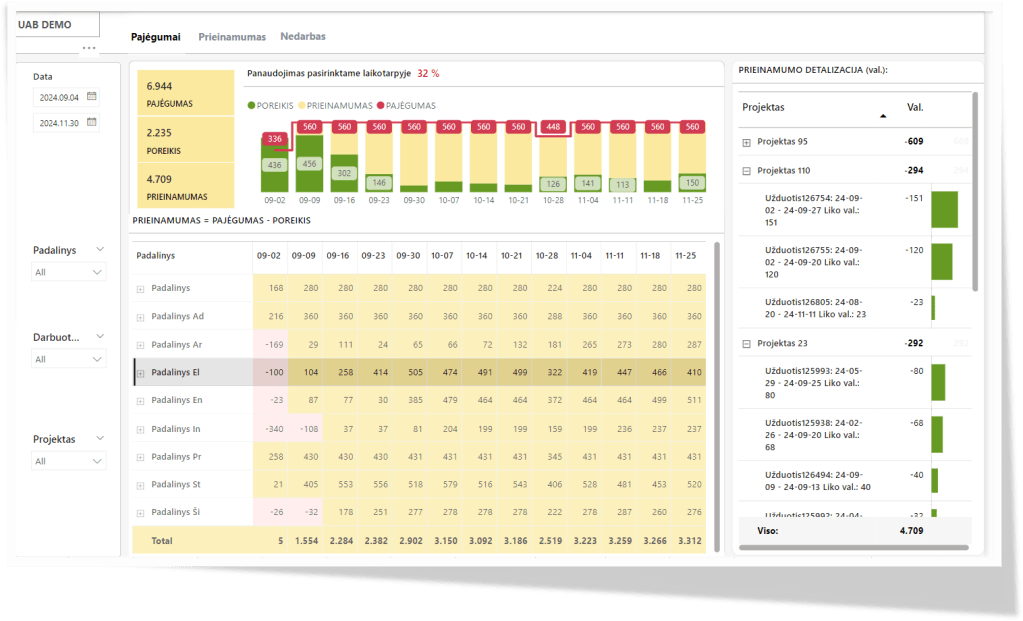Image resolution: width=1023 pixels, height=621 pixels.
Task: Click the three-dots more options icon
Action: tap(89, 48)
